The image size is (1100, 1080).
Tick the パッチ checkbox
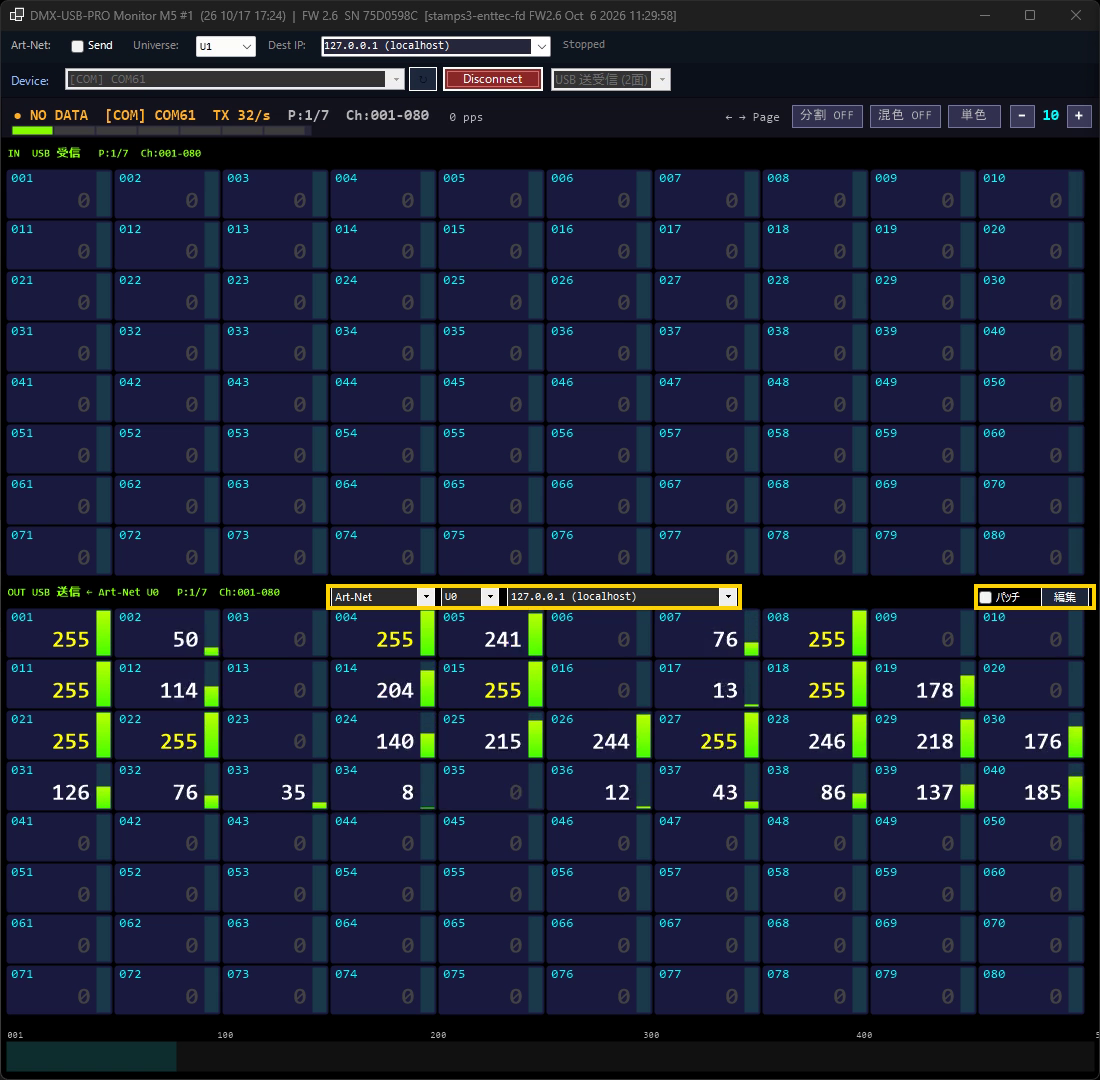tap(986, 597)
